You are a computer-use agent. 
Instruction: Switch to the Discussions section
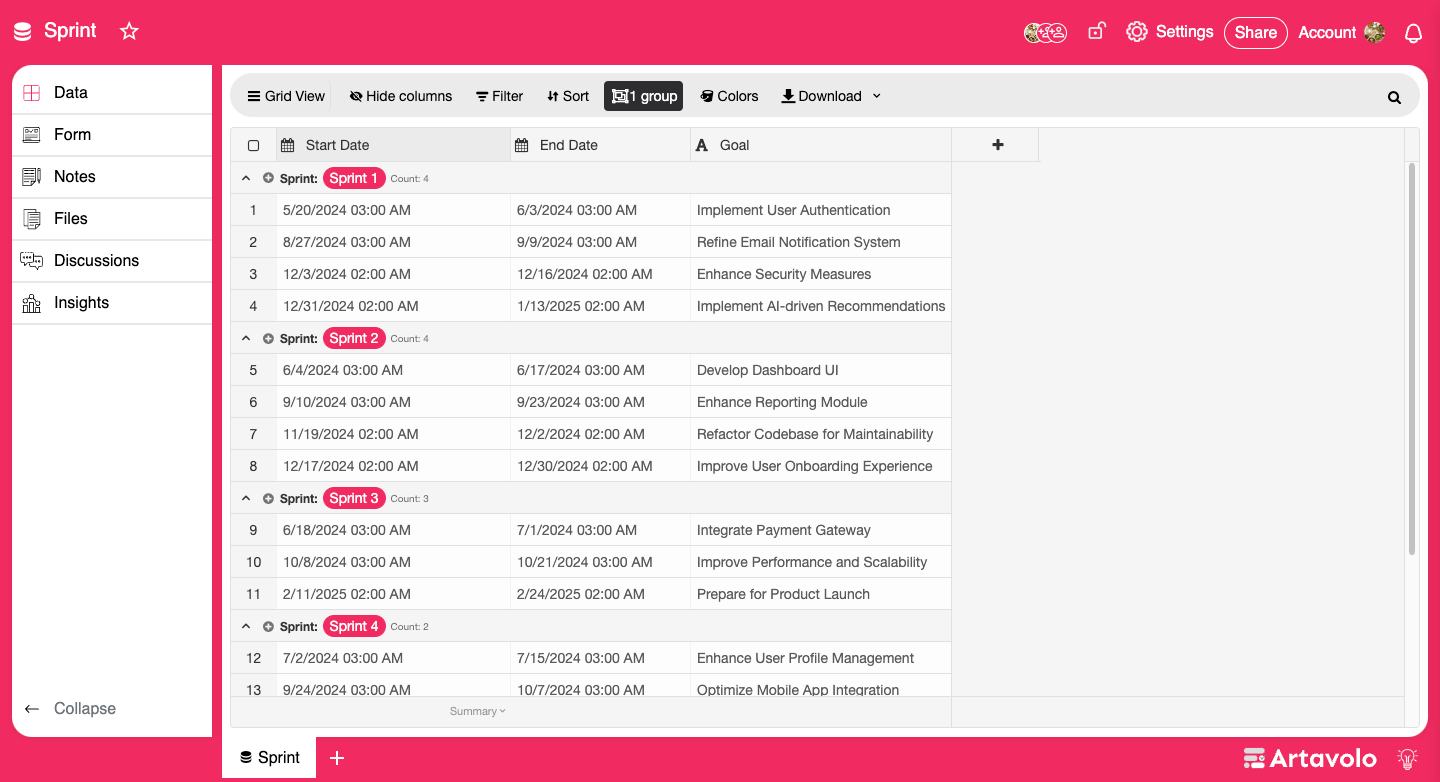pos(96,260)
